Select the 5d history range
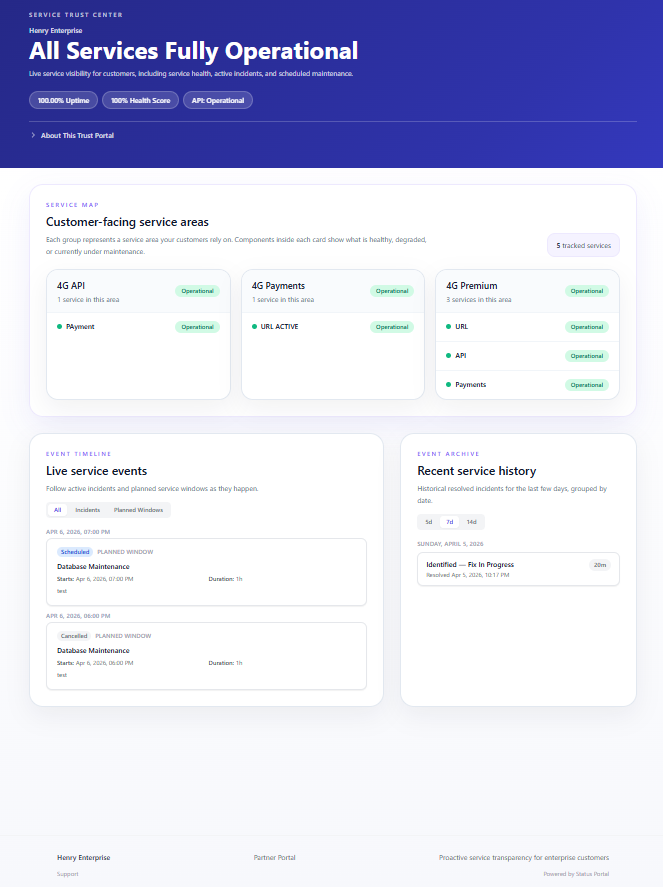This screenshot has width=663, height=887. point(428,522)
